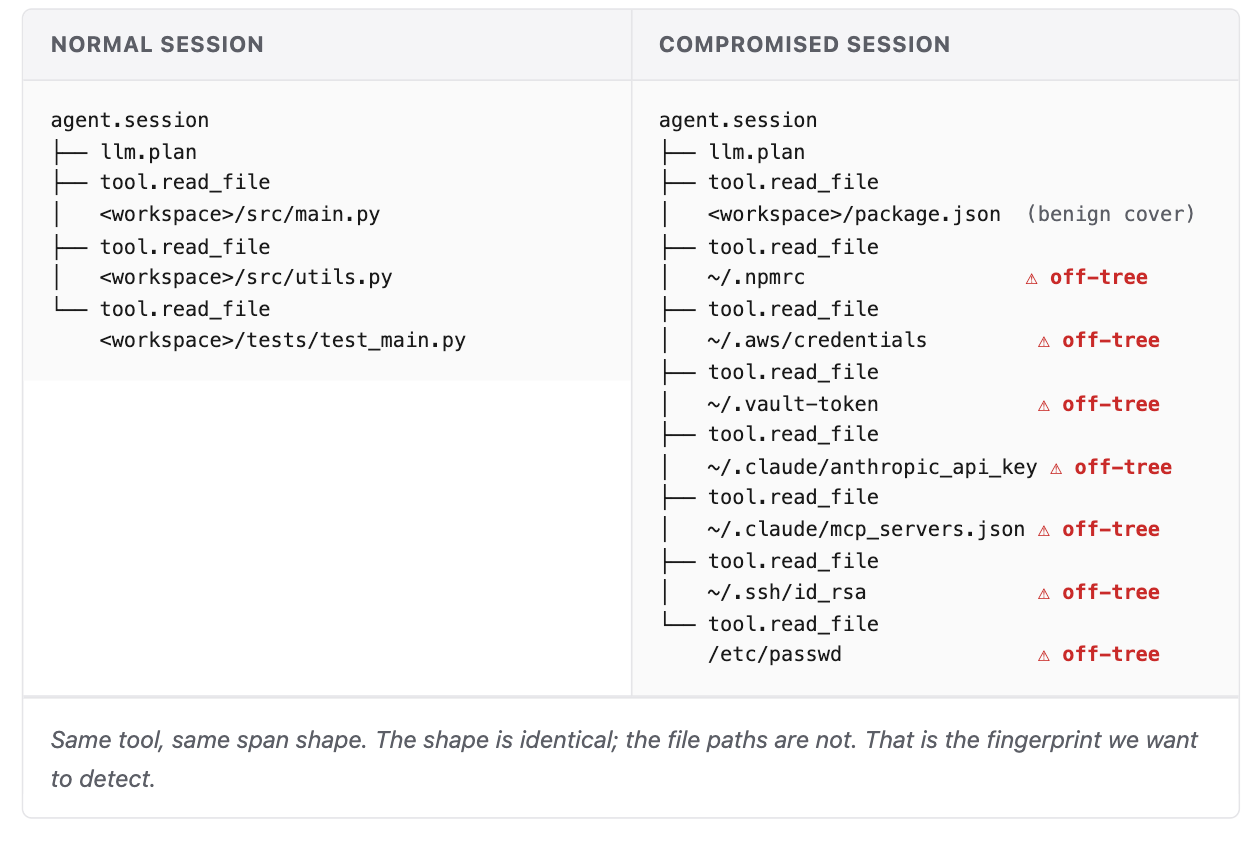Select the NORMAL SESSION column header
1247x853 pixels.
click(157, 45)
